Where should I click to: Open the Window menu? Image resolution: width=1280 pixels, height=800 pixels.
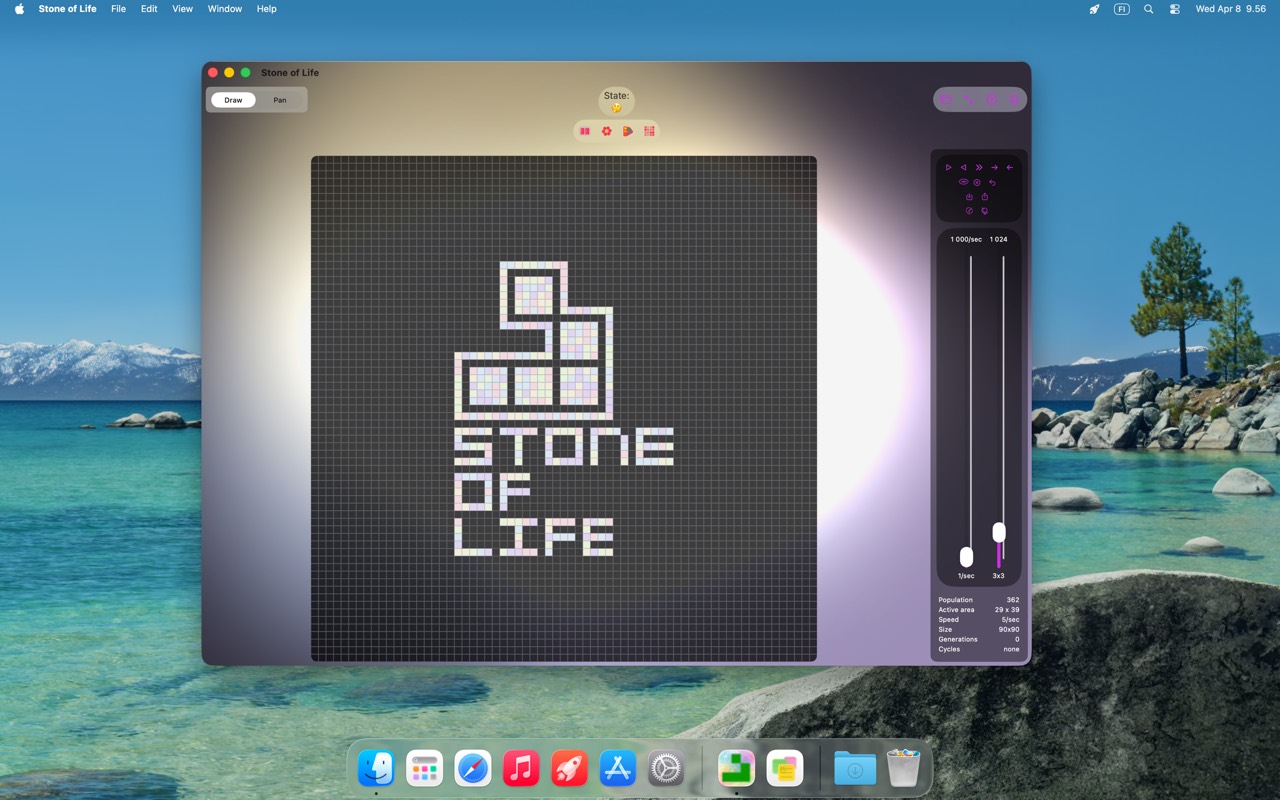click(224, 9)
